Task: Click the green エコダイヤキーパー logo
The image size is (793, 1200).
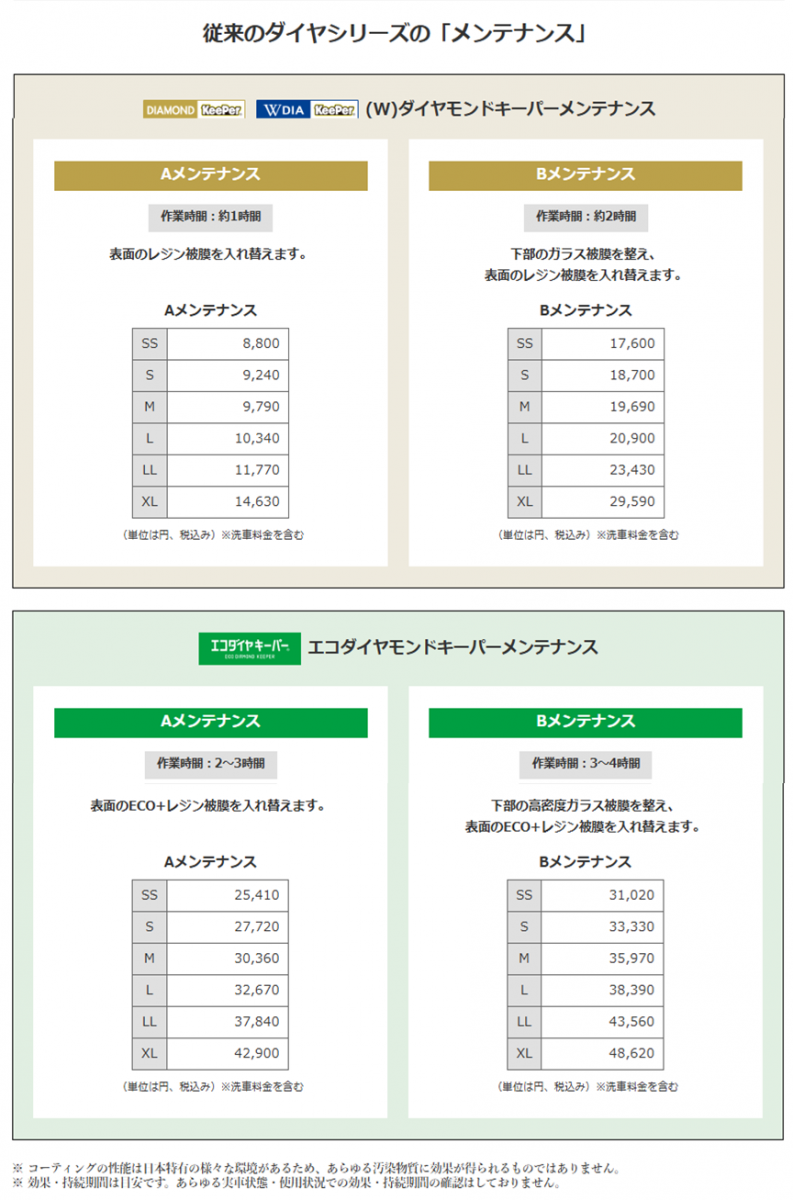Action: point(250,648)
